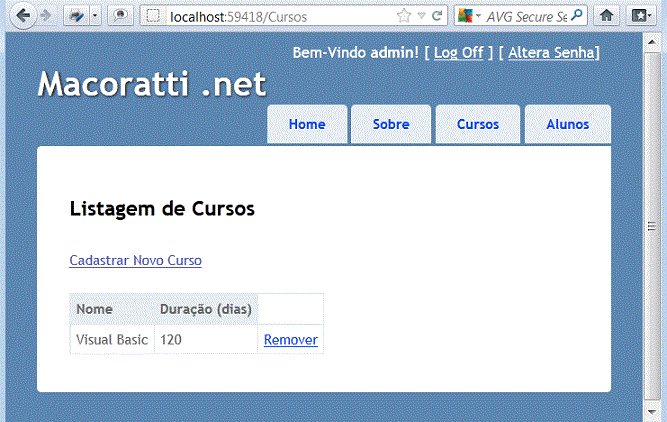Click the Cadastrar Novo Curso link
The height and width of the screenshot is (422, 667).
(x=135, y=260)
